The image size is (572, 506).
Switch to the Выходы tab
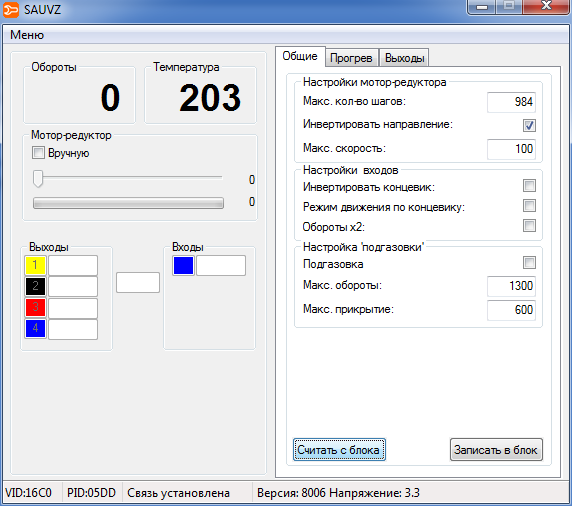pos(405,58)
